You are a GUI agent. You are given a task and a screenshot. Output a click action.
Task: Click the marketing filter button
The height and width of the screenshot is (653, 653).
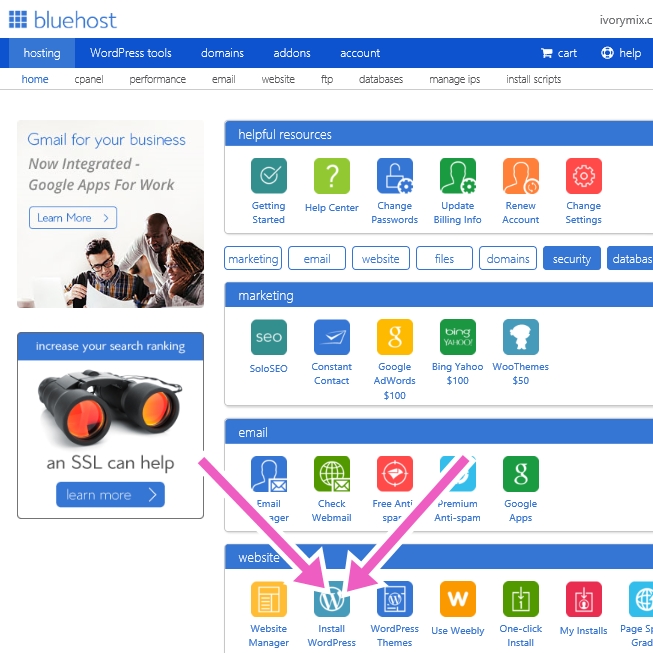253,258
